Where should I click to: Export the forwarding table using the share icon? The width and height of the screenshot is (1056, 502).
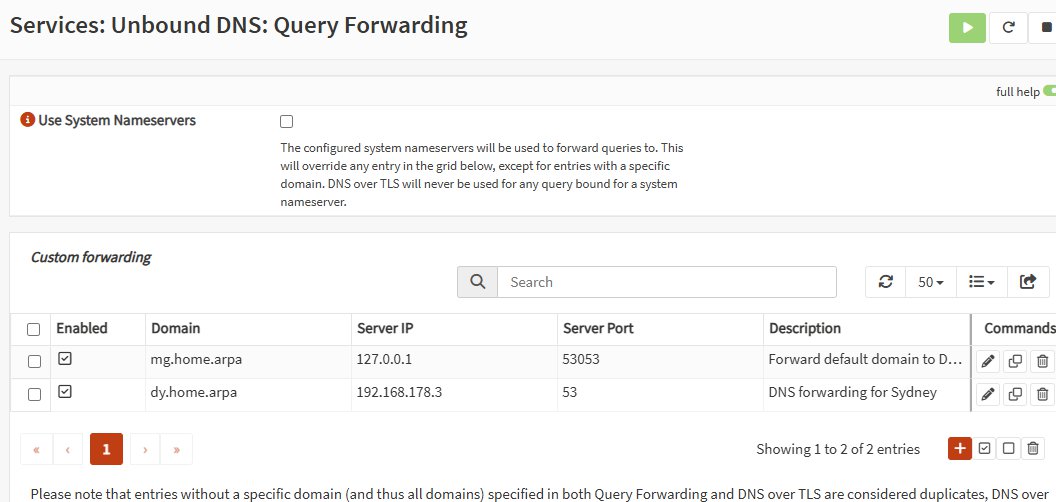[1028, 282]
